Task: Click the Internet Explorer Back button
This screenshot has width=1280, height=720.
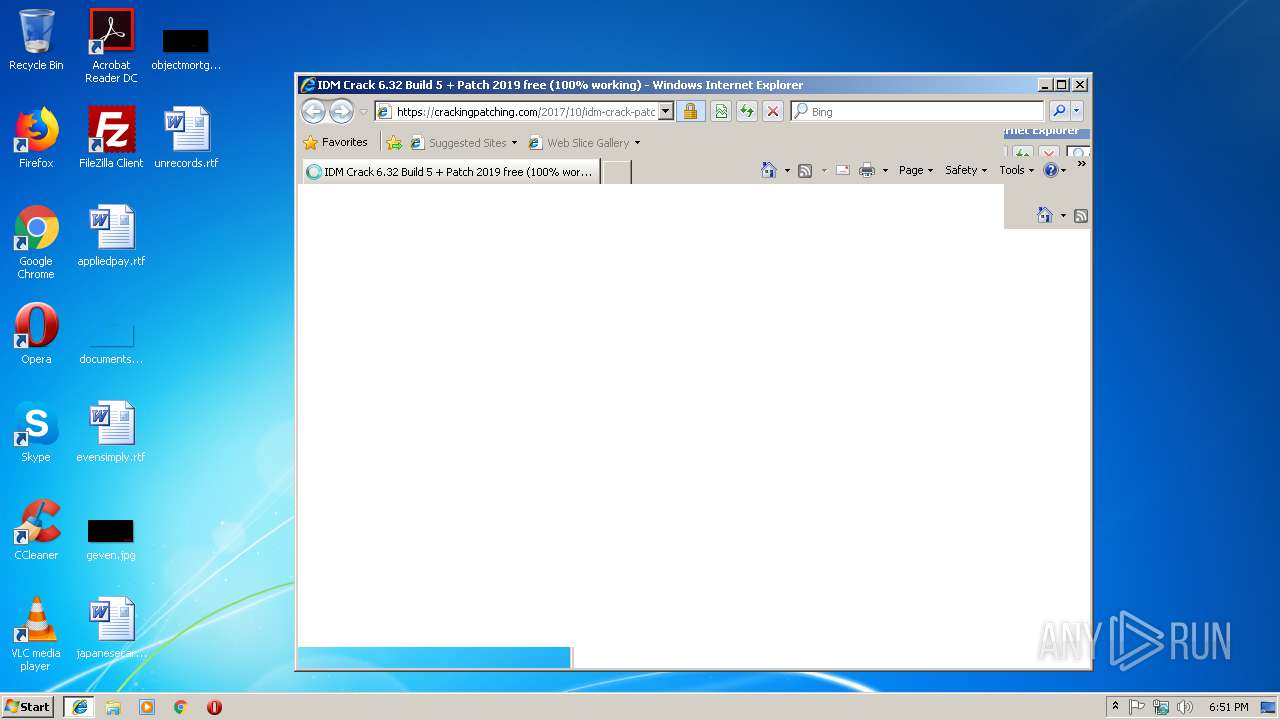Action: coord(313,111)
